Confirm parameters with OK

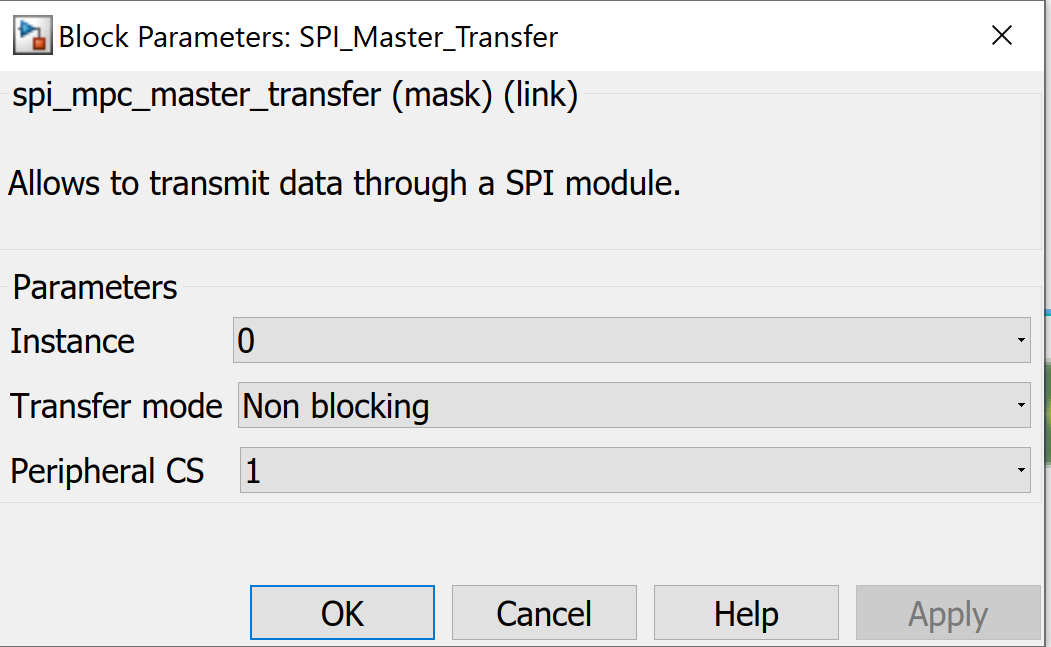pos(342,612)
